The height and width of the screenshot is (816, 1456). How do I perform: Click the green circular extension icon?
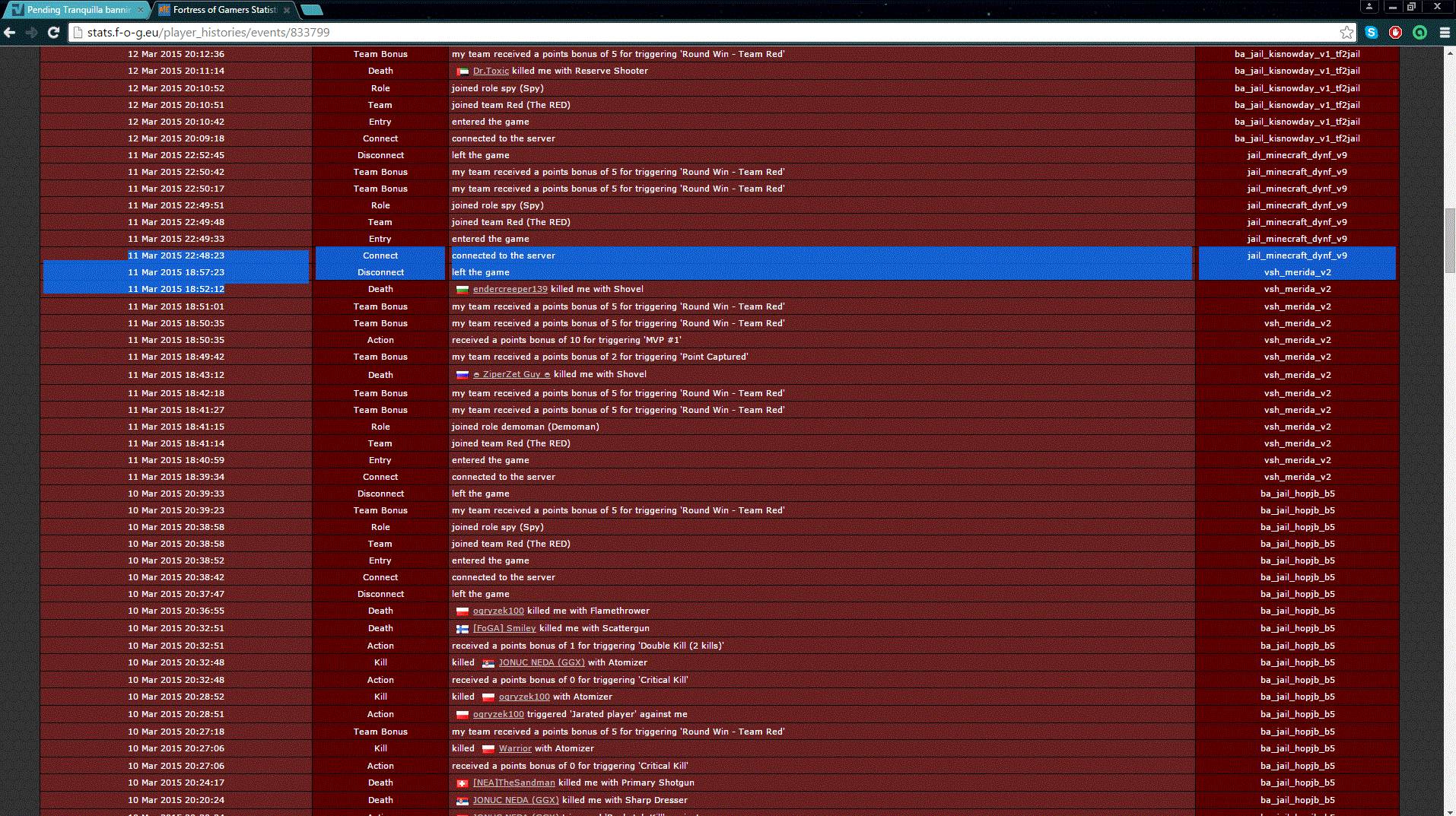click(x=1419, y=32)
